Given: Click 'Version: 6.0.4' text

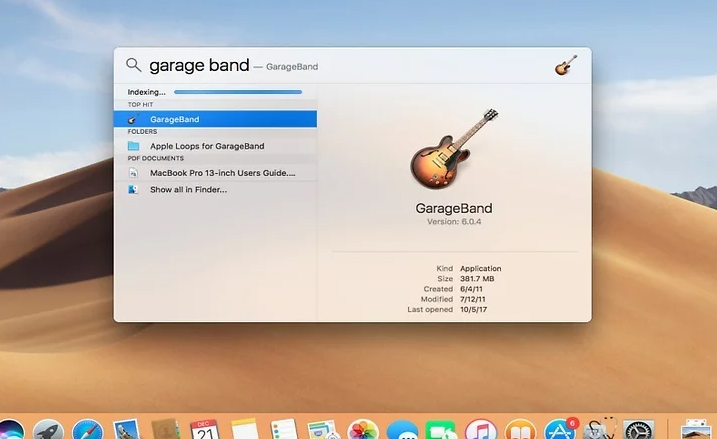Looking at the screenshot, I should click(454, 222).
